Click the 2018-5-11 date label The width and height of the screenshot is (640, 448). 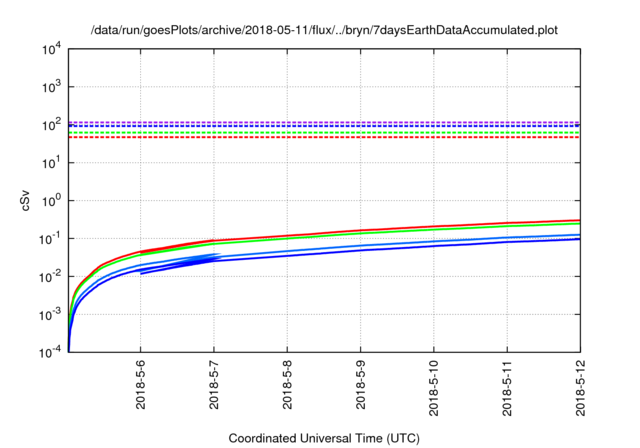click(507, 388)
